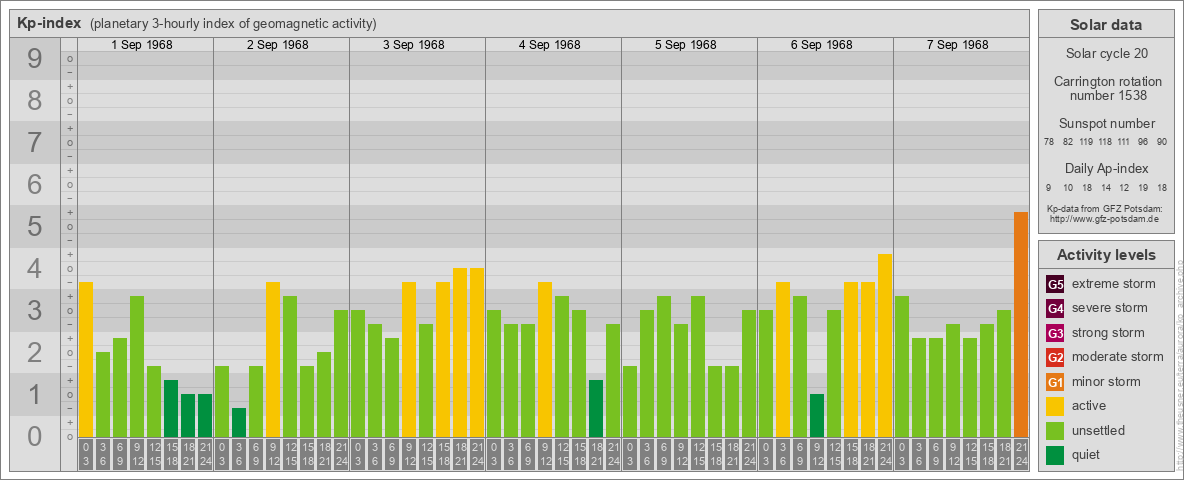Click the 'Kp-index' chart title
This screenshot has width=1184, height=480.
[49, 23]
